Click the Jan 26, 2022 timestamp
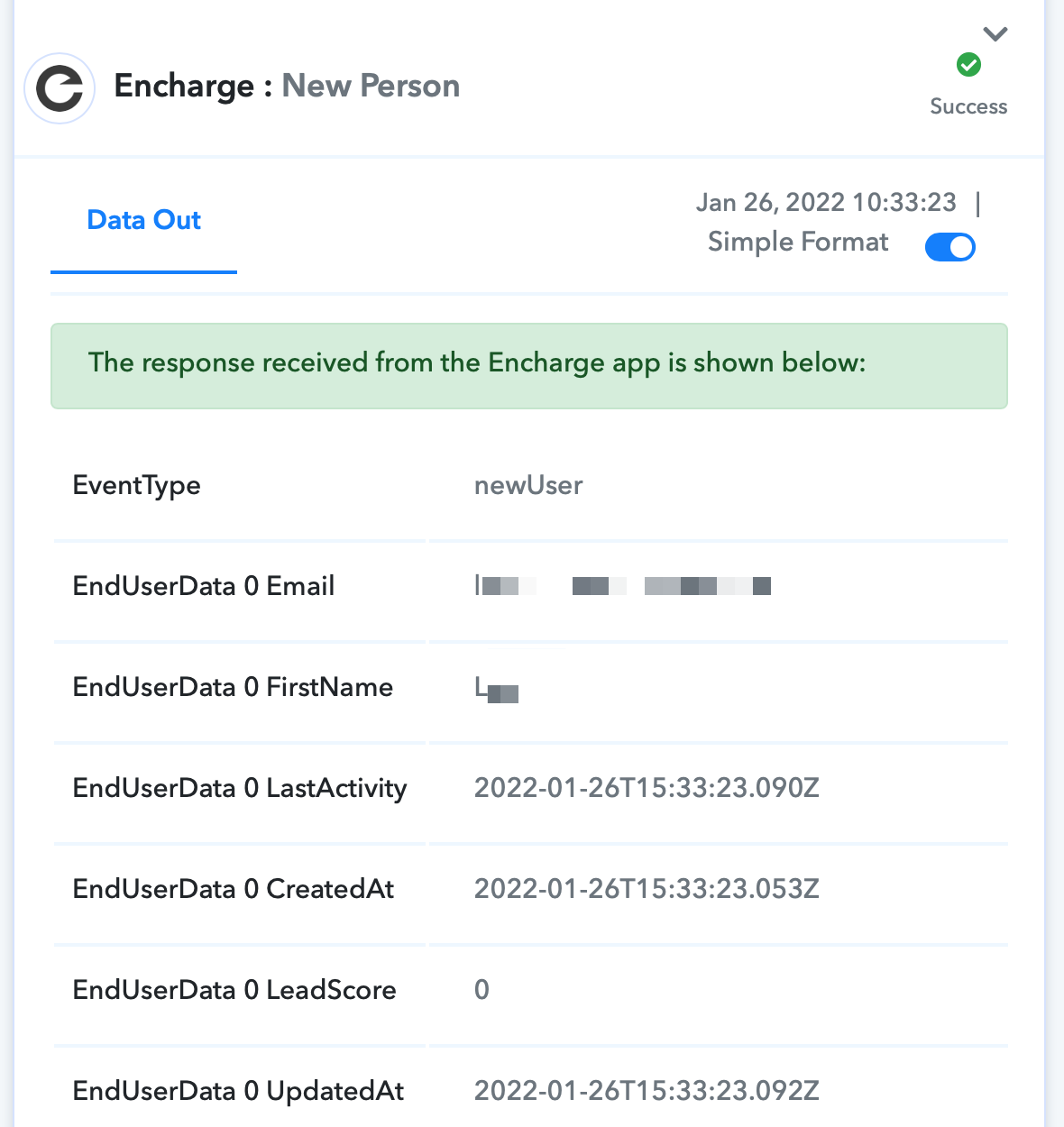 tap(826, 202)
